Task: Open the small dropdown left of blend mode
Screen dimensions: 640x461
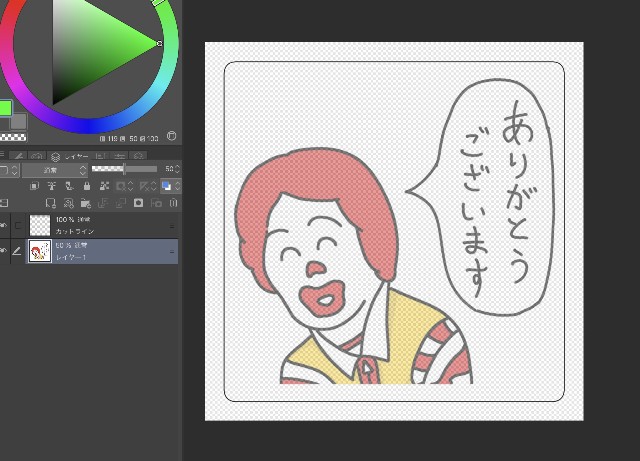Action: point(9,170)
